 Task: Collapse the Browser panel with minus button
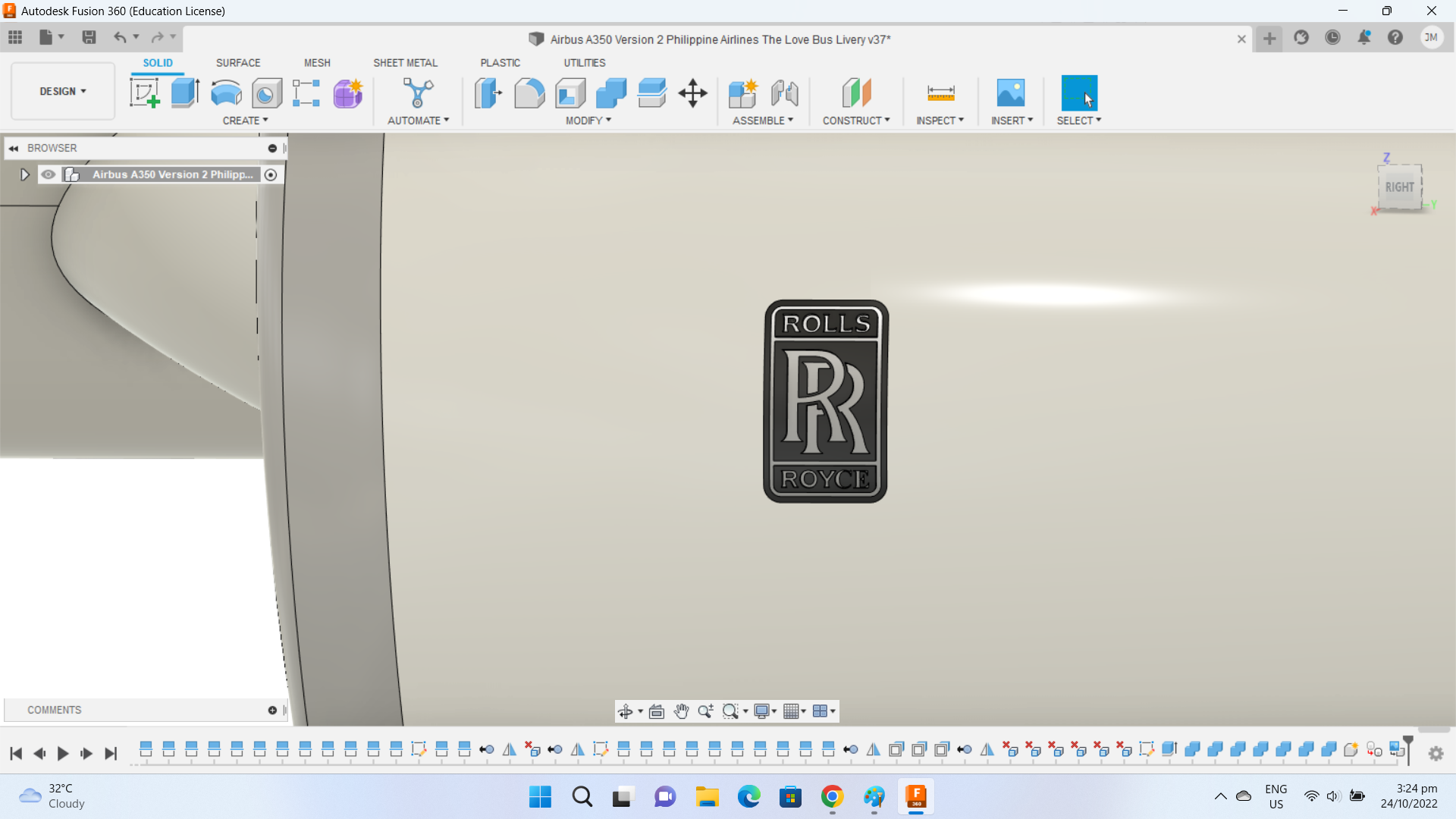point(272,149)
